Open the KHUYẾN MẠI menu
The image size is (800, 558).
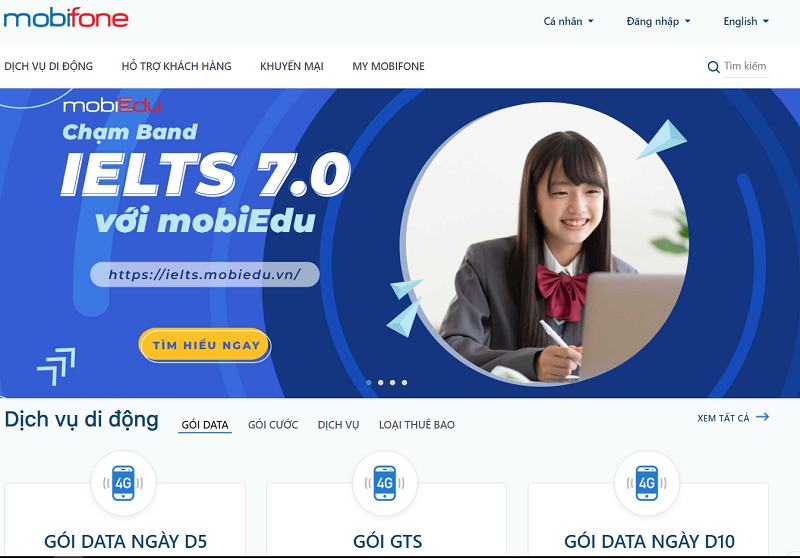292,66
